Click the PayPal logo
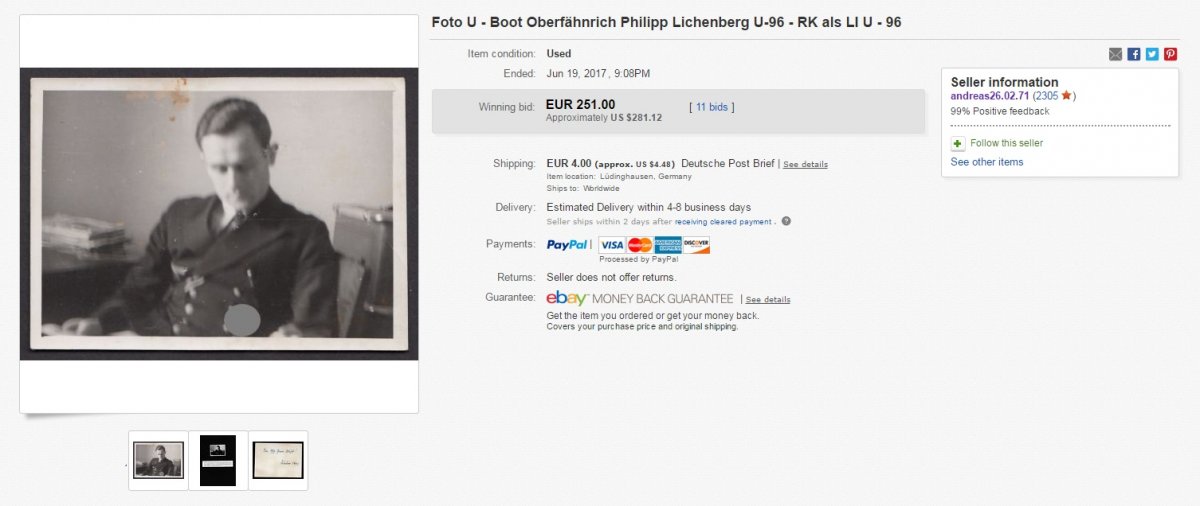Image resolution: width=1200 pixels, height=506 pixels. (x=568, y=245)
